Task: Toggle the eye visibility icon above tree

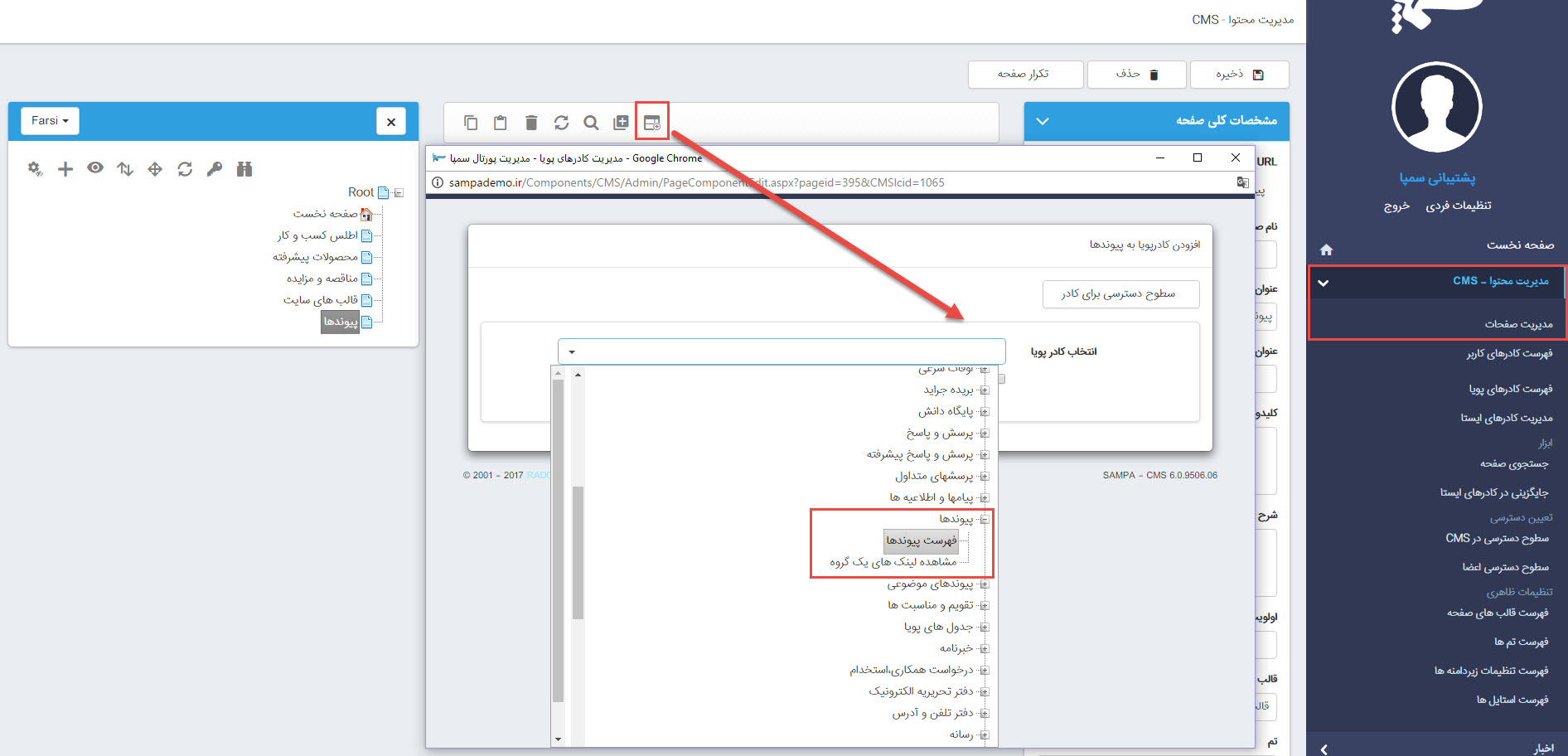Action: point(95,168)
